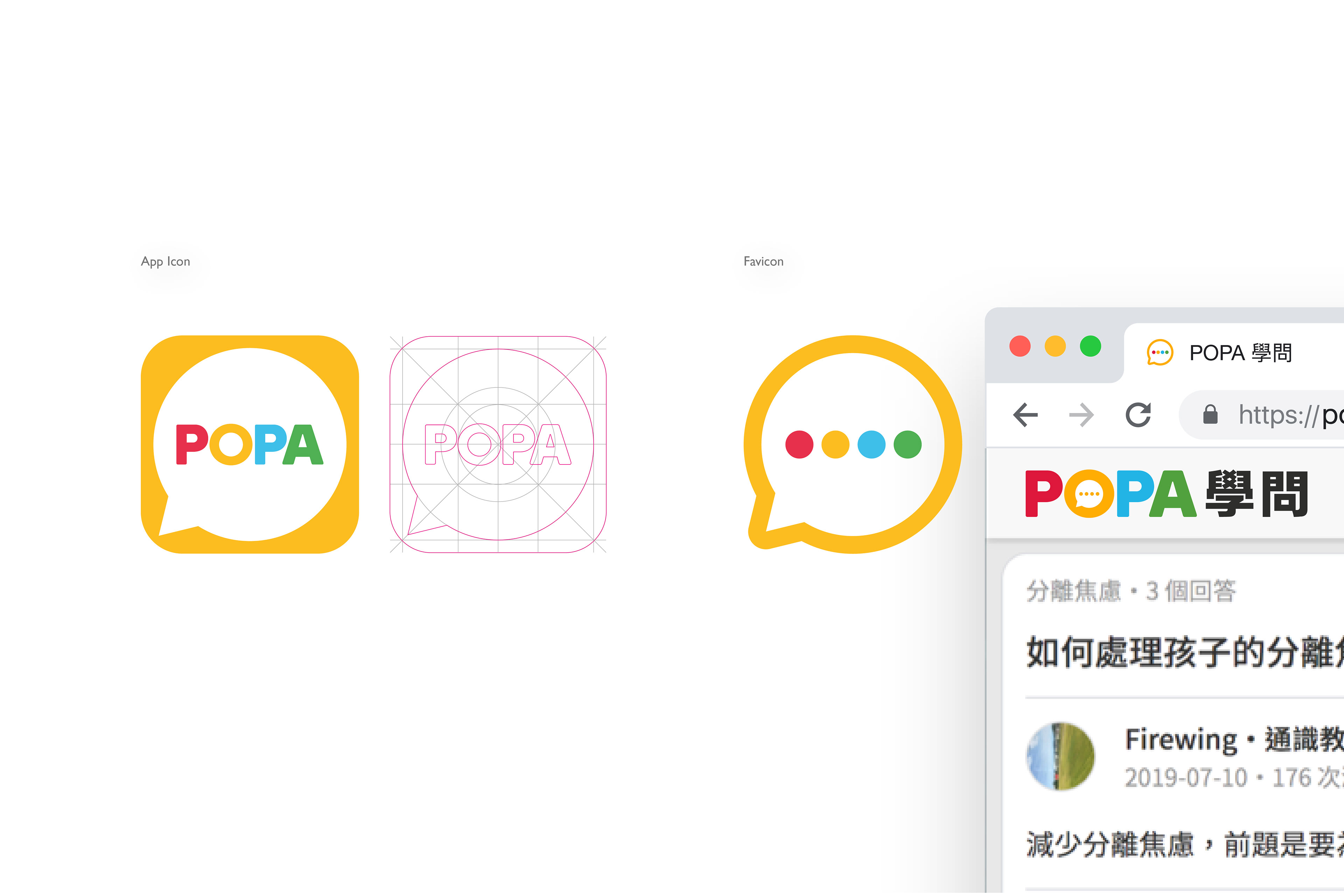Click the browser forward arrow
This screenshot has width=1344, height=896.
(1081, 415)
